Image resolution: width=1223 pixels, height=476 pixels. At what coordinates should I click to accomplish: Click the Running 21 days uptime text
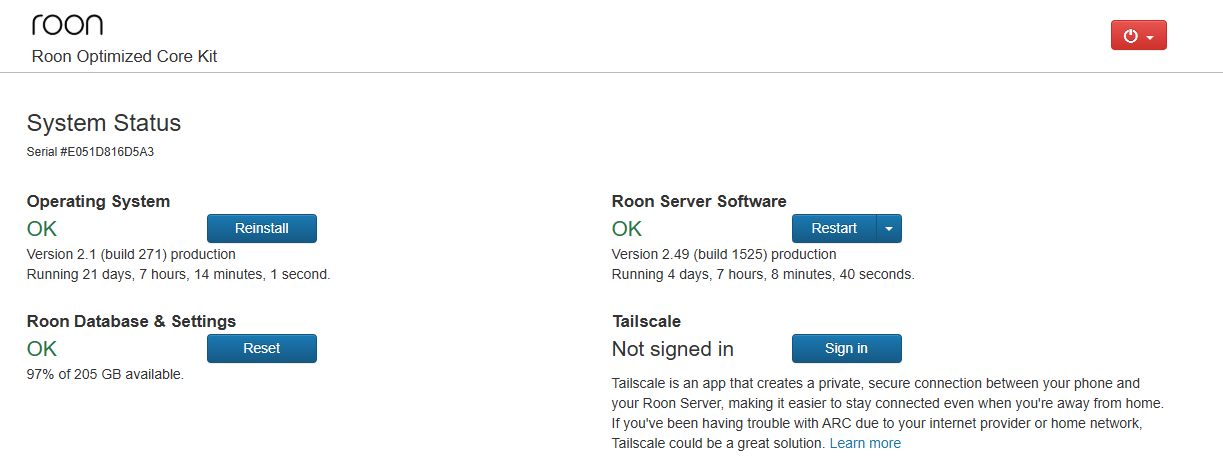(x=178, y=274)
